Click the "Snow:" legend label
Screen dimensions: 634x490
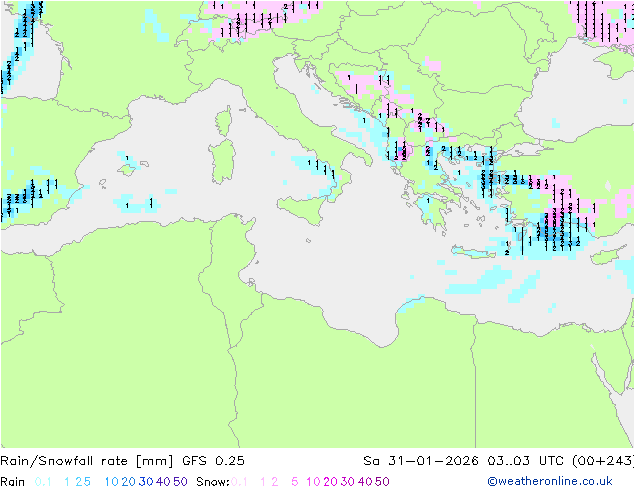[213, 482]
